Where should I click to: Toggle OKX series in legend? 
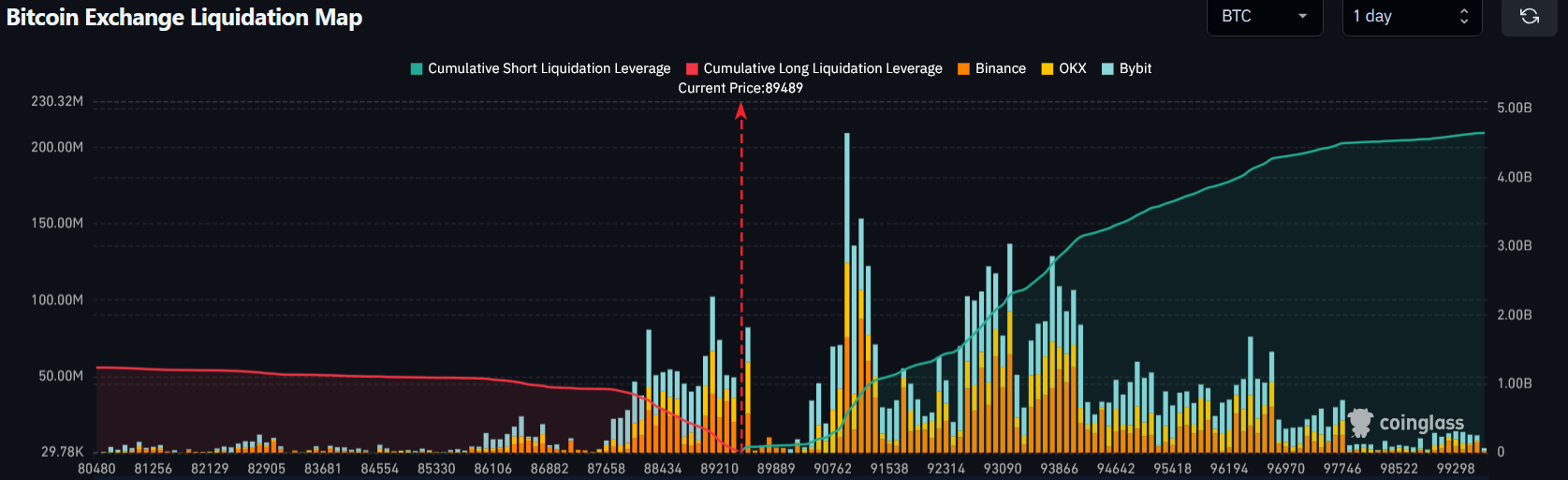(x=1063, y=68)
